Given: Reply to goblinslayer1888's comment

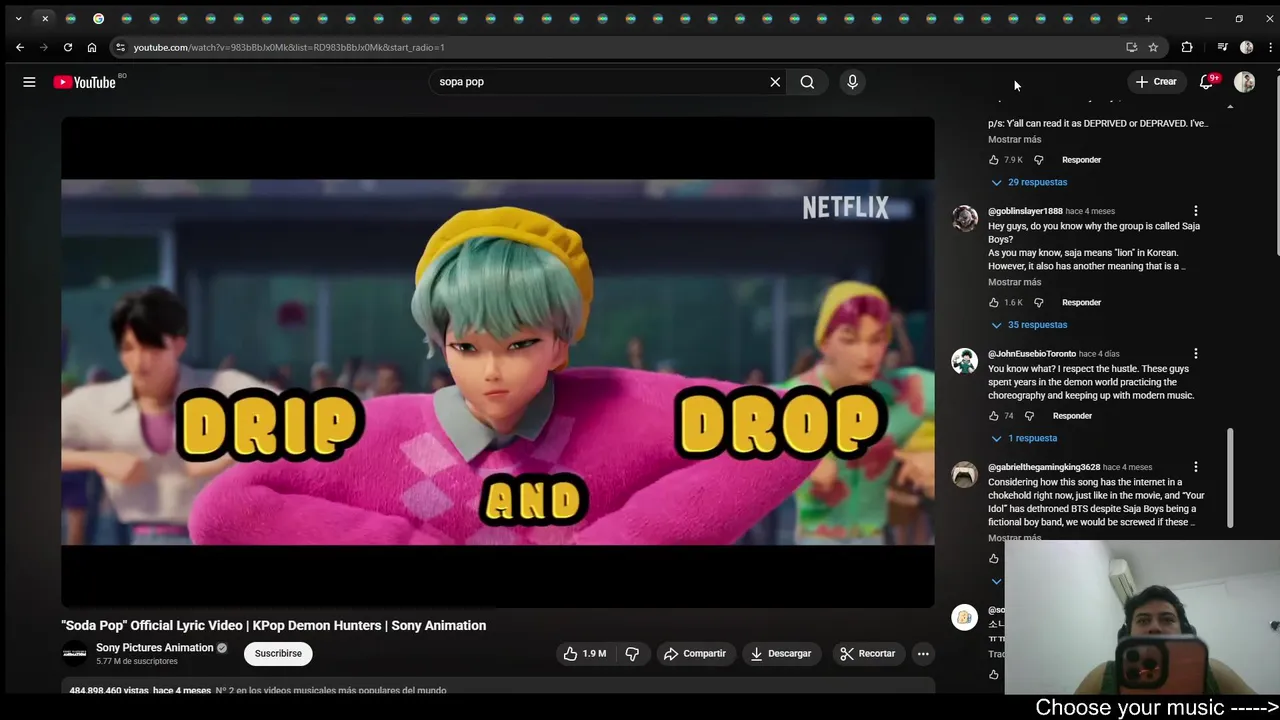Looking at the screenshot, I should tap(1081, 303).
